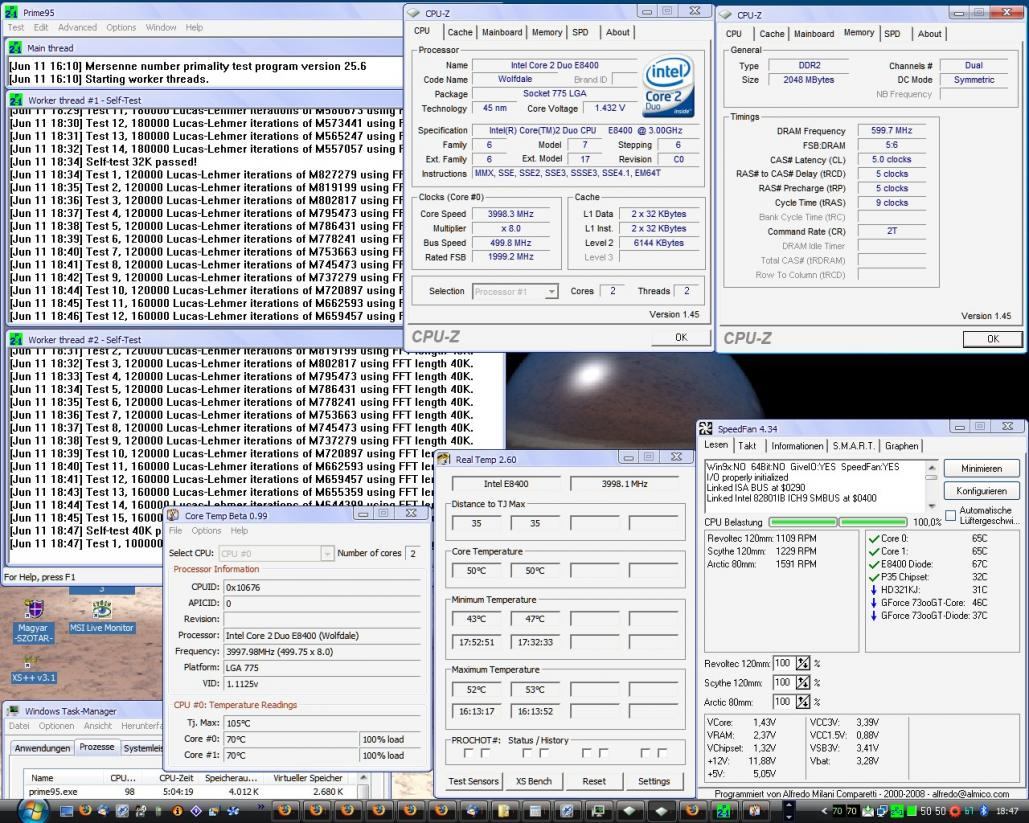Open the Select CPU dropdown in Core Temp
This screenshot has height=823, width=1029.
pos(276,553)
